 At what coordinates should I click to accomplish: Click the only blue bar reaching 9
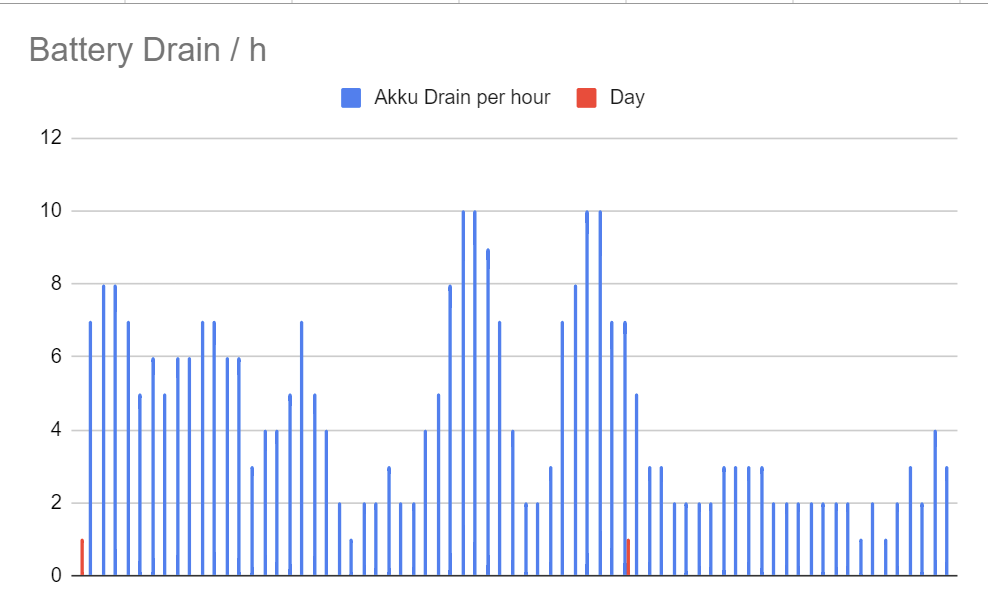(x=488, y=410)
